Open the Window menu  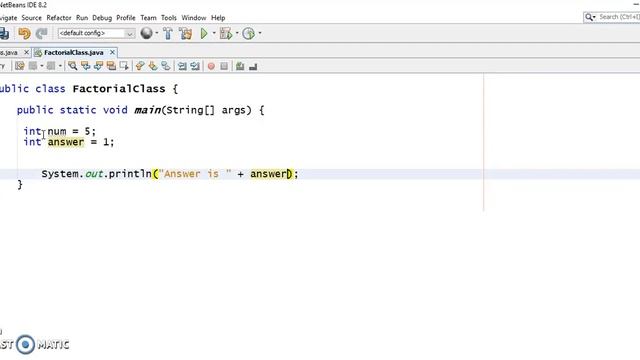click(x=193, y=18)
